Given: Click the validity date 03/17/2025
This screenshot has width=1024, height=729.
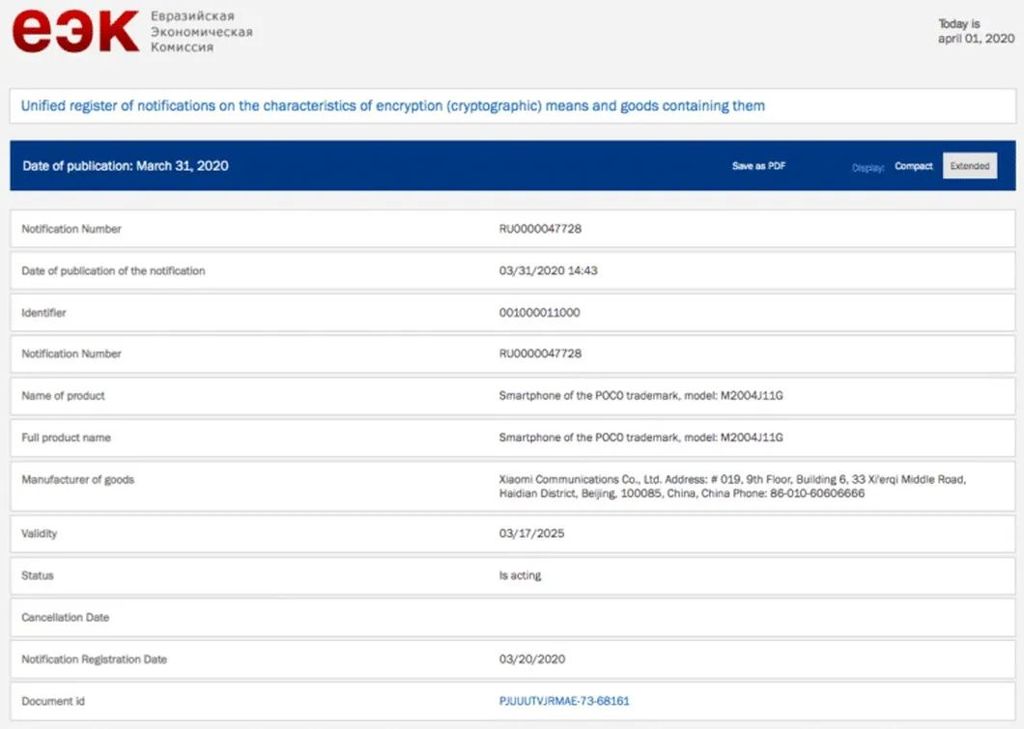Looking at the screenshot, I should coord(531,534).
